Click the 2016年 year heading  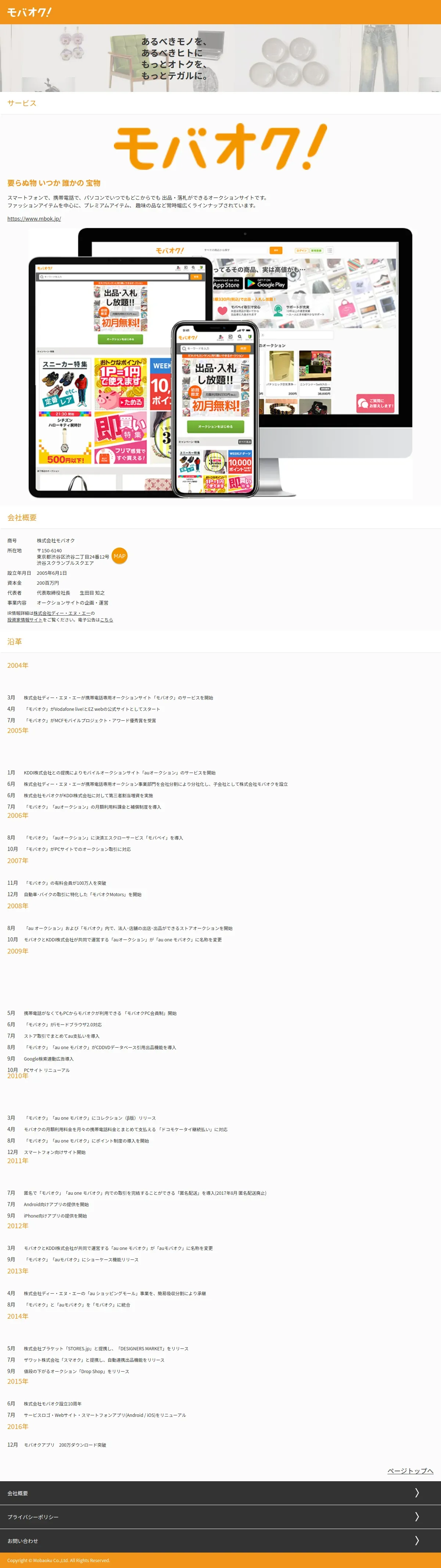point(18,1426)
